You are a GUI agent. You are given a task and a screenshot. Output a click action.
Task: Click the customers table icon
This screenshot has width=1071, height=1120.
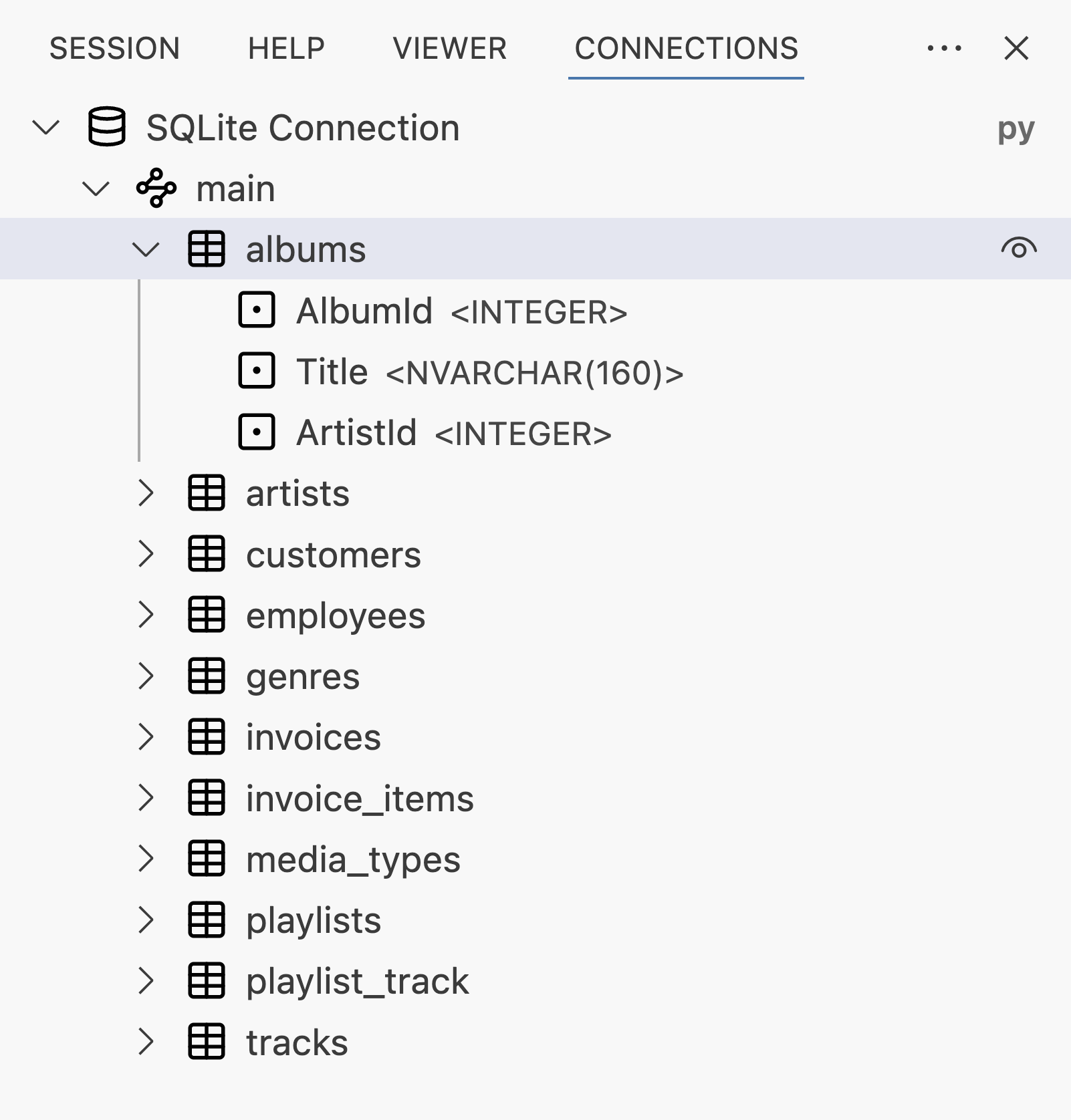pos(207,554)
